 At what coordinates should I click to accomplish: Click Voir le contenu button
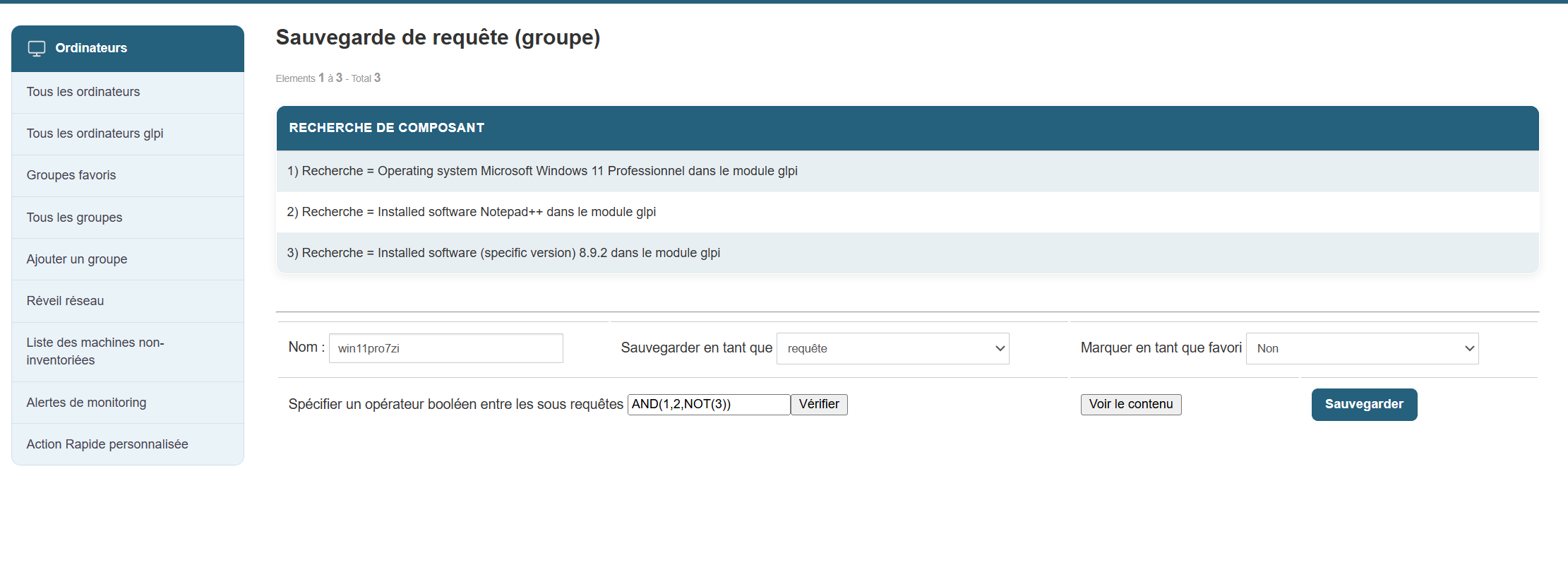(x=1130, y=404)
